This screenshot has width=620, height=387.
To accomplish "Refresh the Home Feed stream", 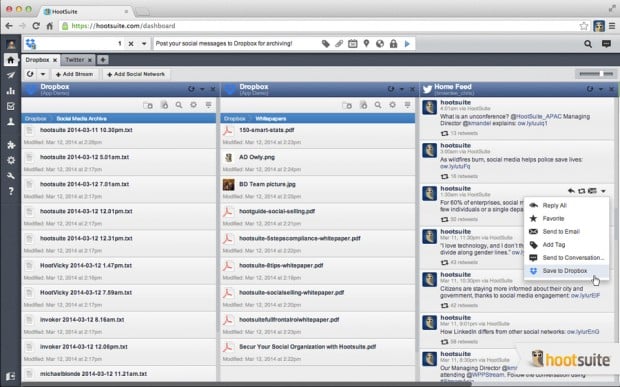I will point(590,89).
